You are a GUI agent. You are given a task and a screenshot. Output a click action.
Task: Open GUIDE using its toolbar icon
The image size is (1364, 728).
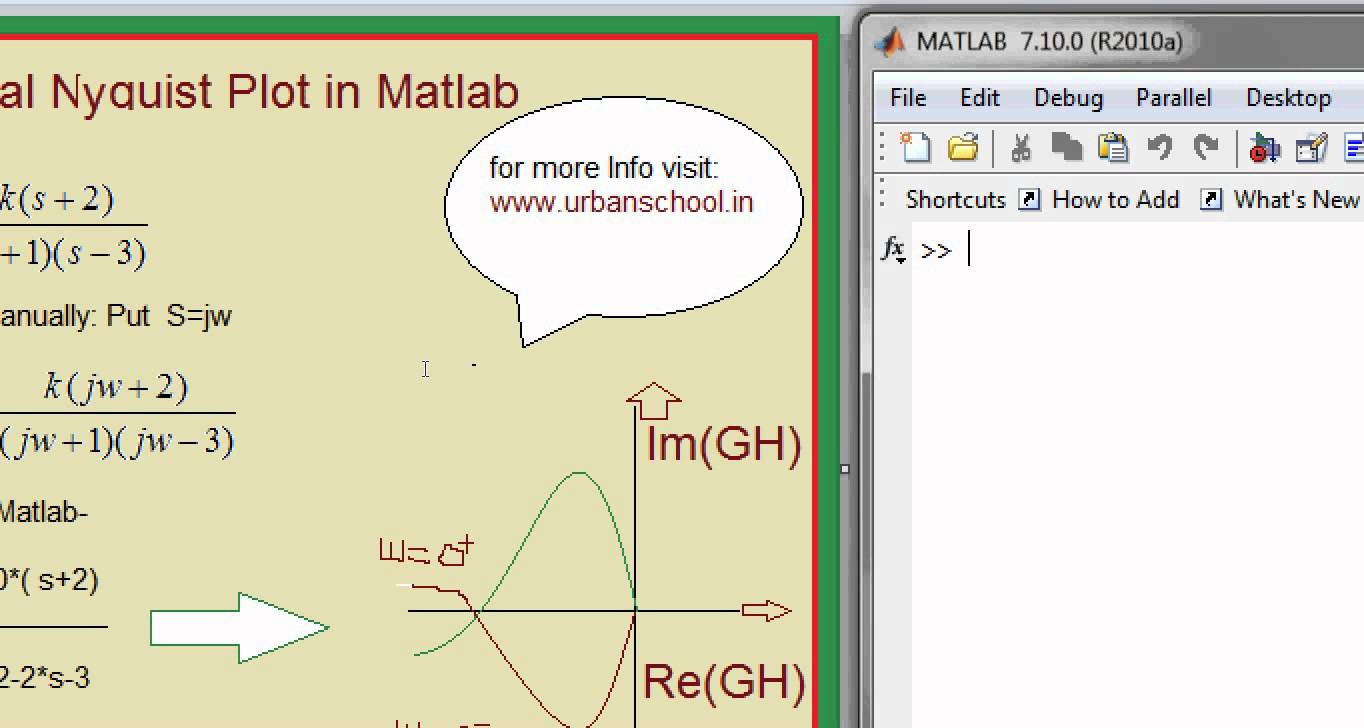[x=1310, y=149]
